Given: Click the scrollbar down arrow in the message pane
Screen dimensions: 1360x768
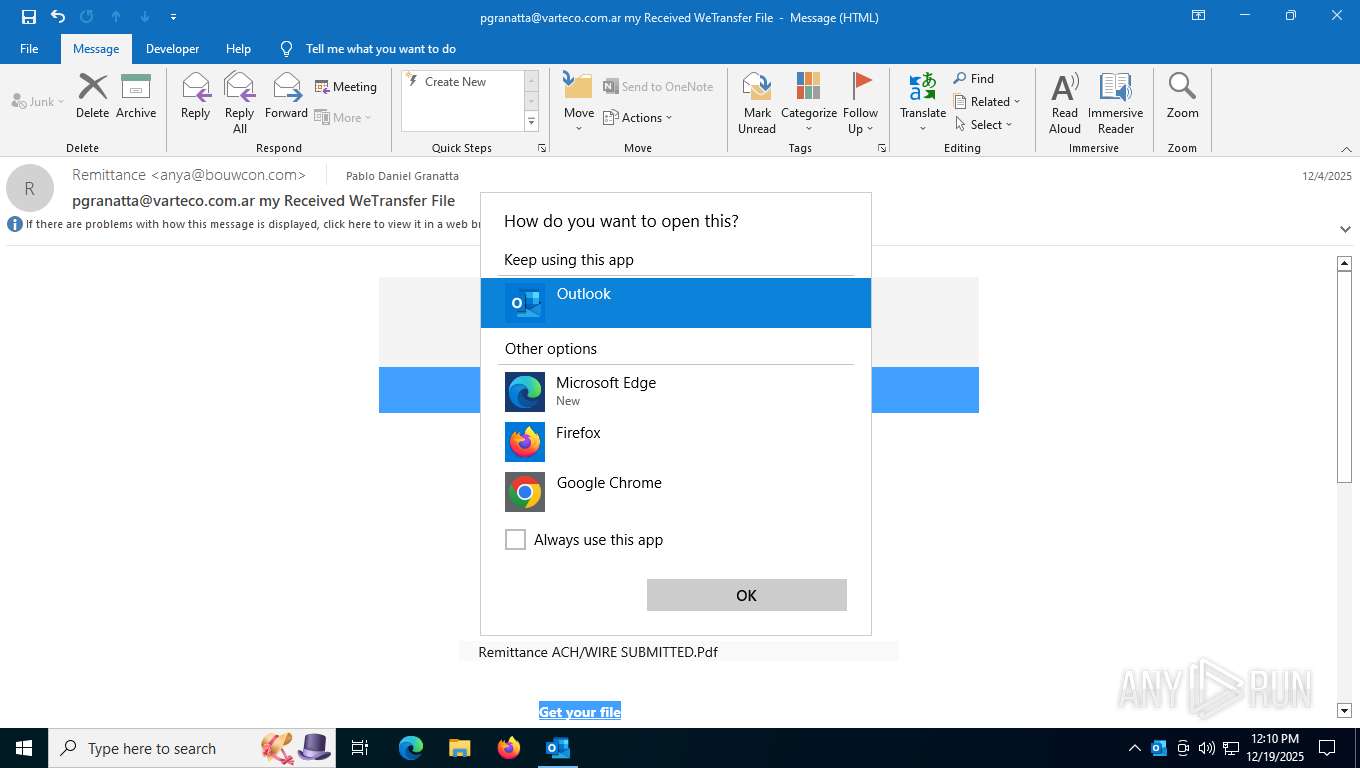Looking at the screenshot, I should click(1345, 711).
